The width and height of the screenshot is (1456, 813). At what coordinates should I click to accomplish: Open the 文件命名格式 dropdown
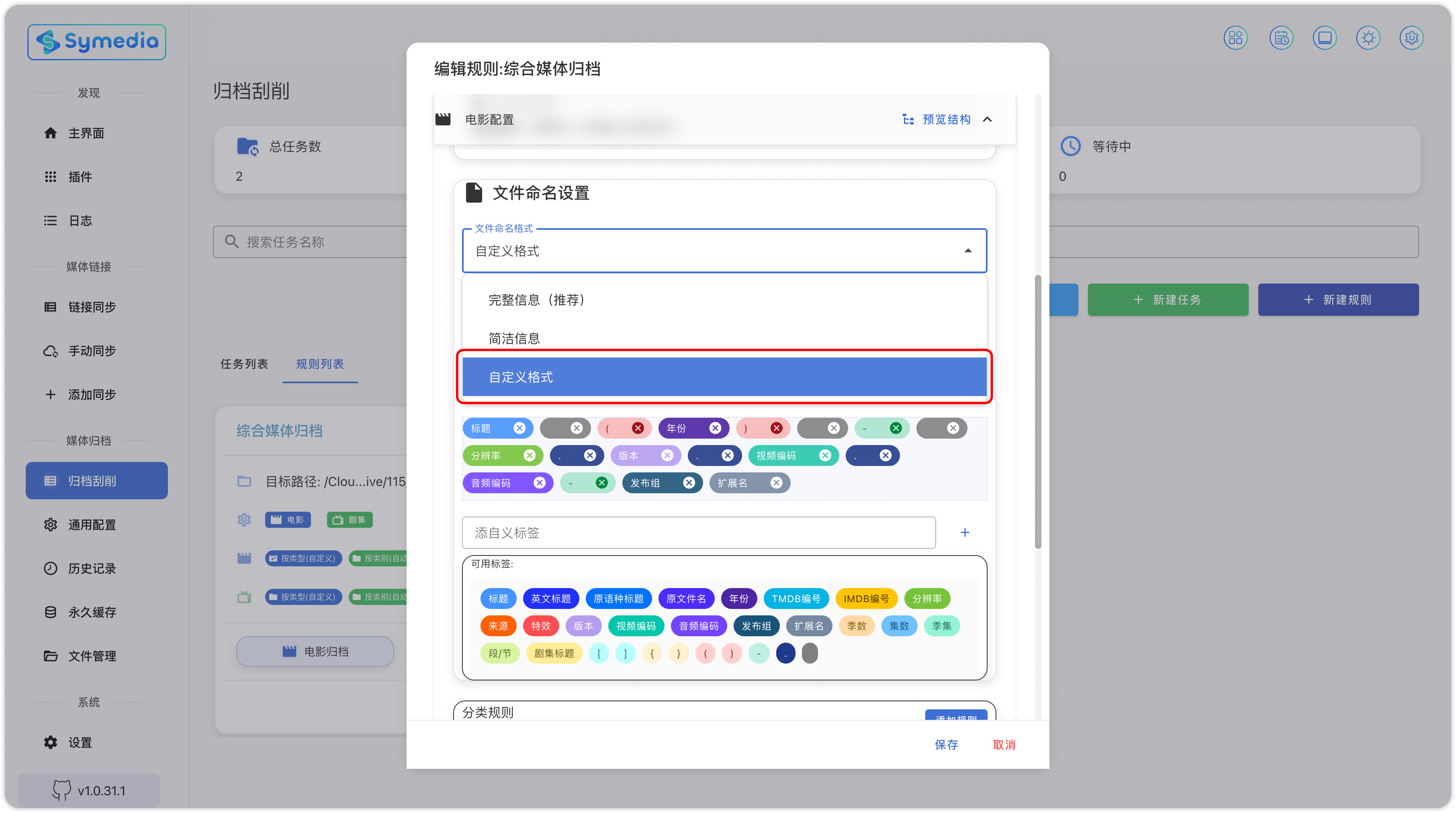point(724,250)
